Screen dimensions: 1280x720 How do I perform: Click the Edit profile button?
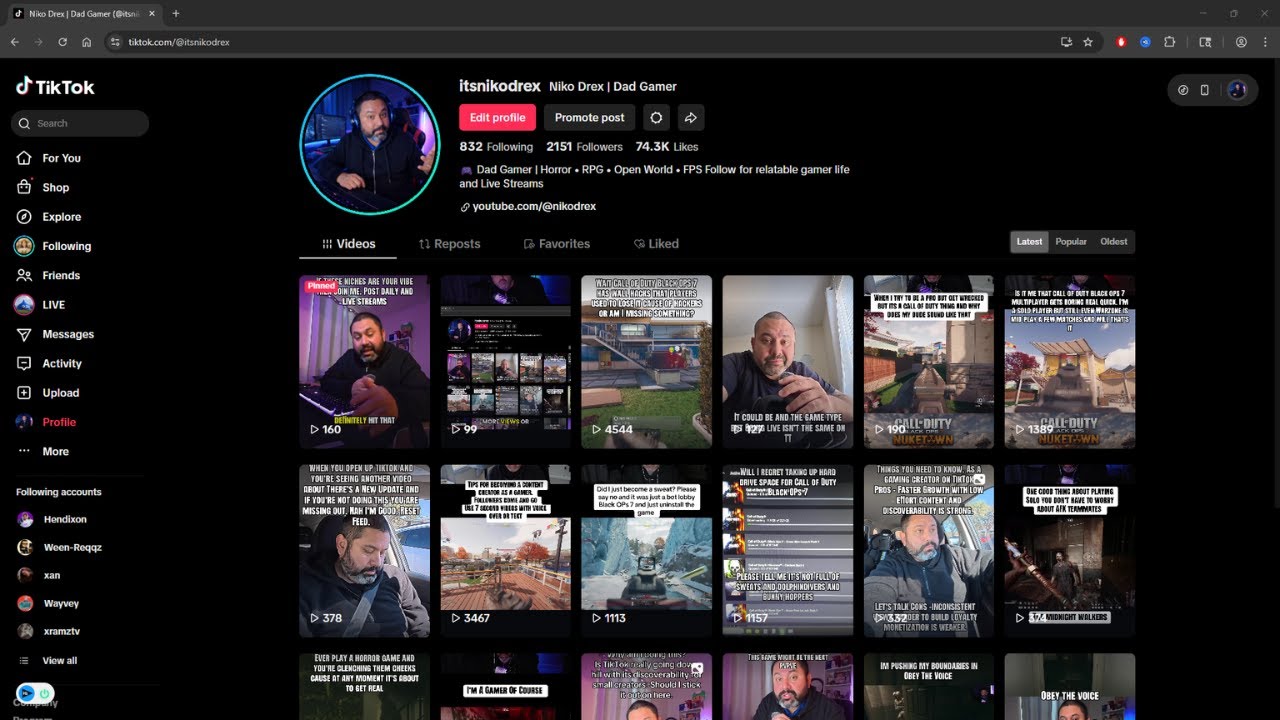click(497, 117)
